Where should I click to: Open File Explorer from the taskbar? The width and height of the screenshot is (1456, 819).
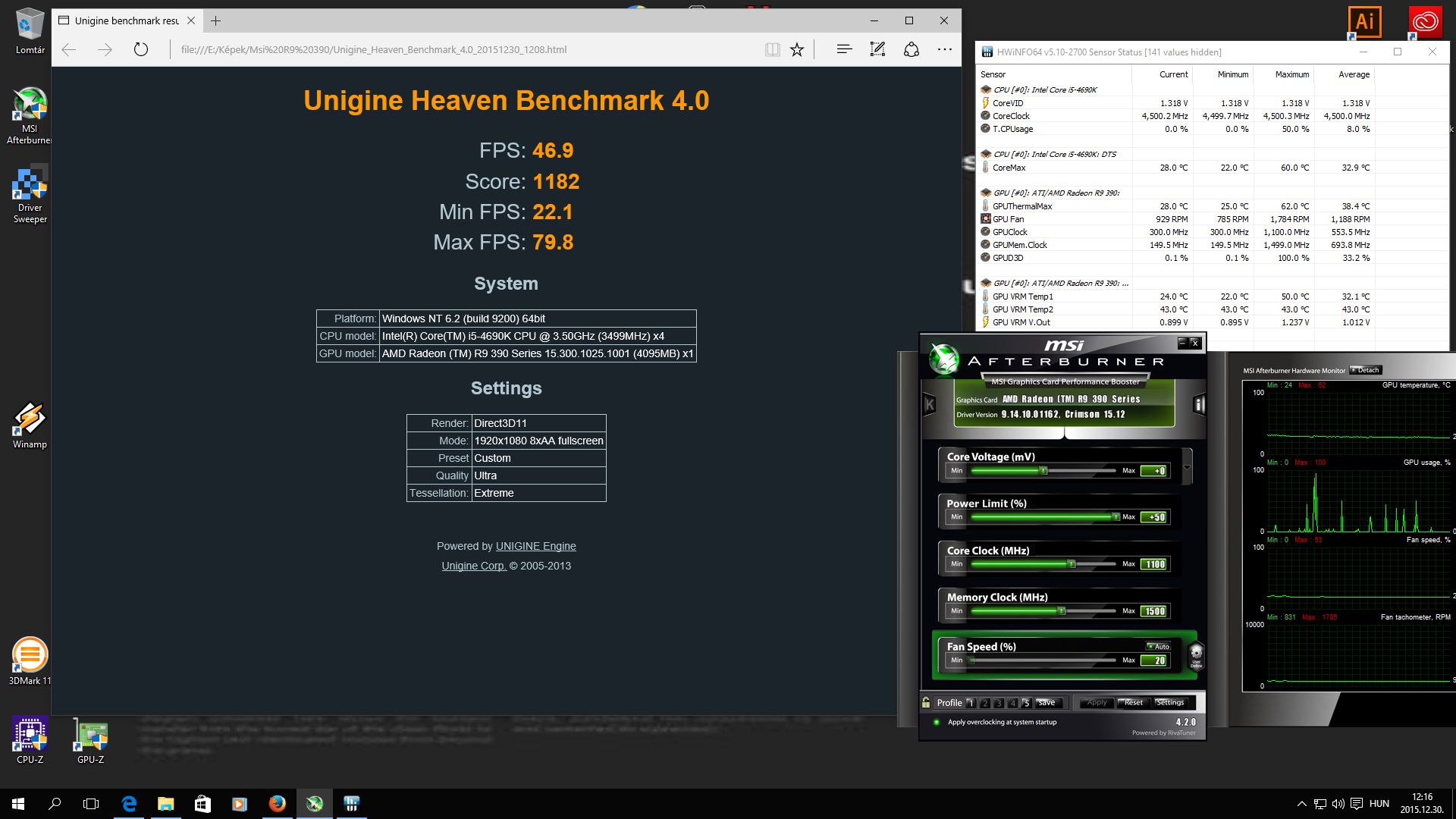point(165,804)
